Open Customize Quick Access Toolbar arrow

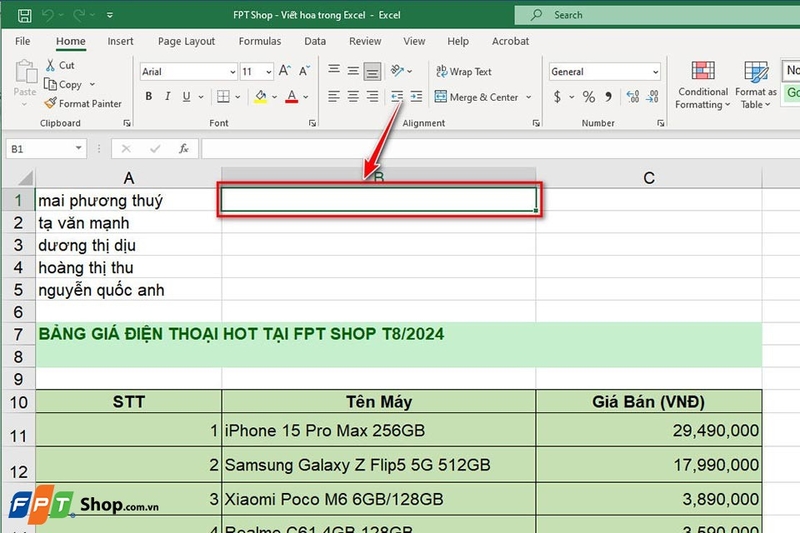pos(110,15)
